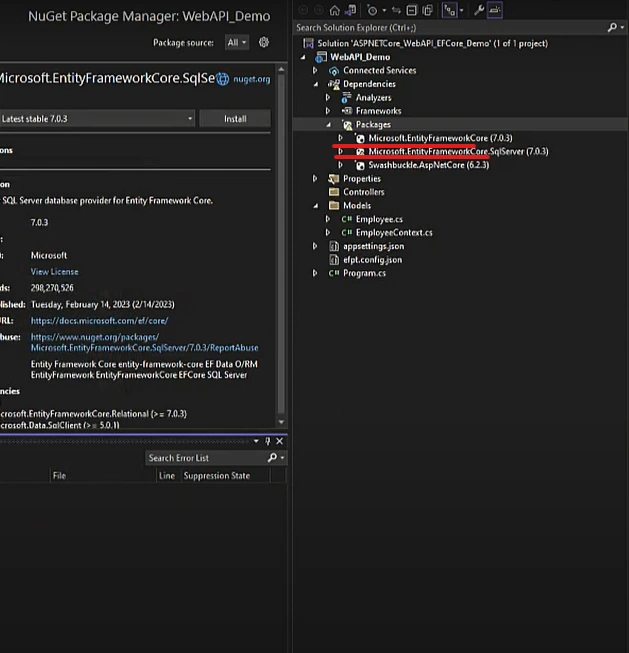Open the Package source dropdown
Screen dimensions: 629x653
[x=237, y=42]
